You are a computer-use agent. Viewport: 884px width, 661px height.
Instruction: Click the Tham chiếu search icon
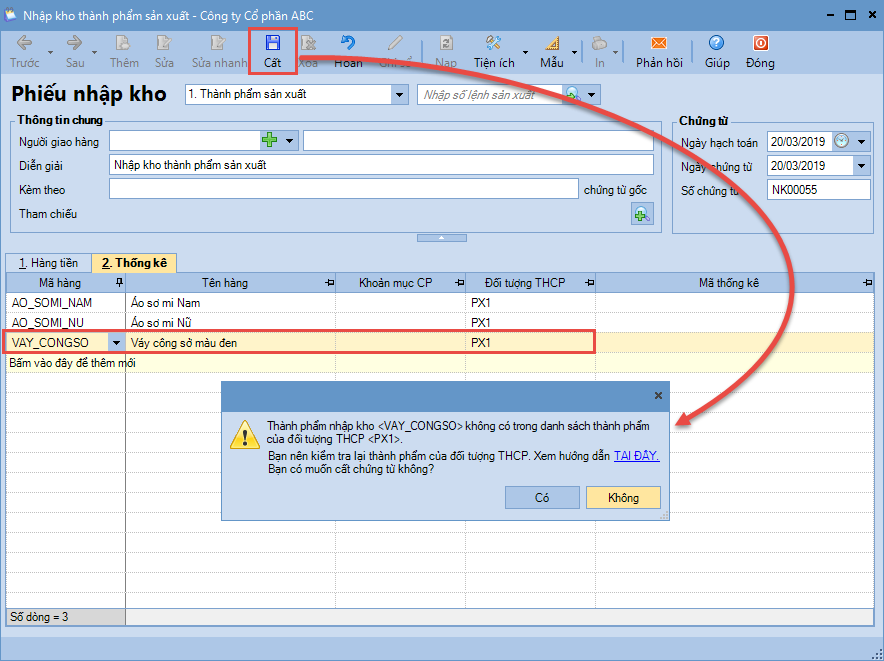pyautogui.click(x=641, y=213)
